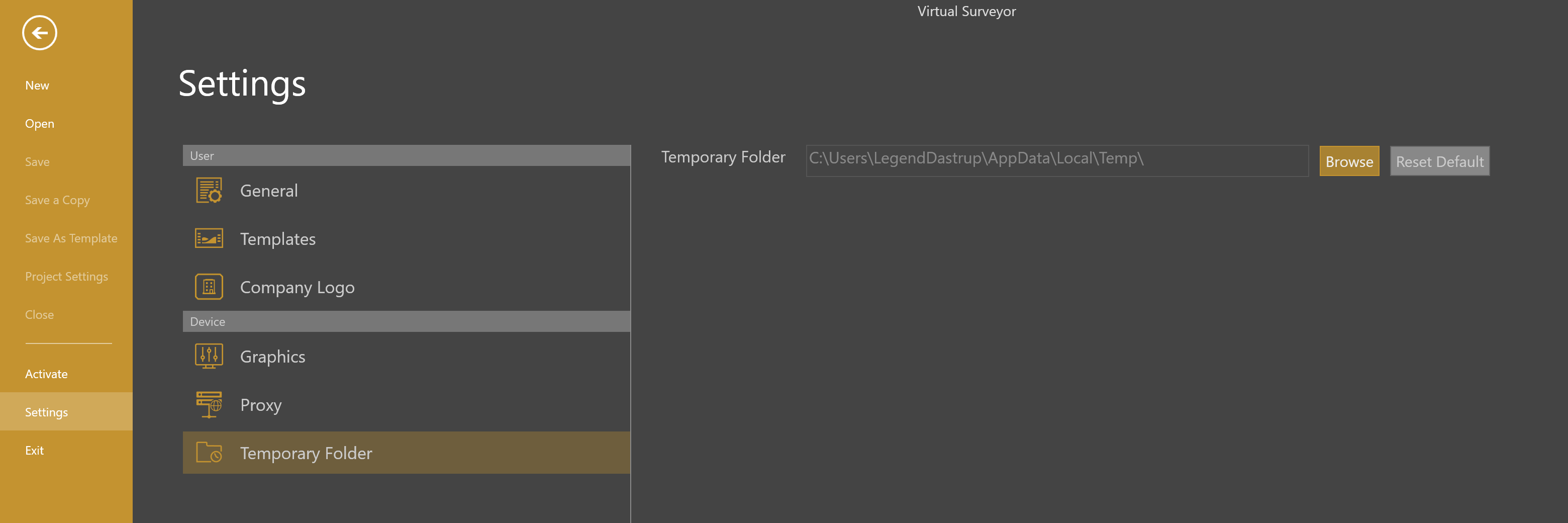Select the Temporary Folder settings icon
This screenshot has width=1568, height=523.
pos(208,453)
